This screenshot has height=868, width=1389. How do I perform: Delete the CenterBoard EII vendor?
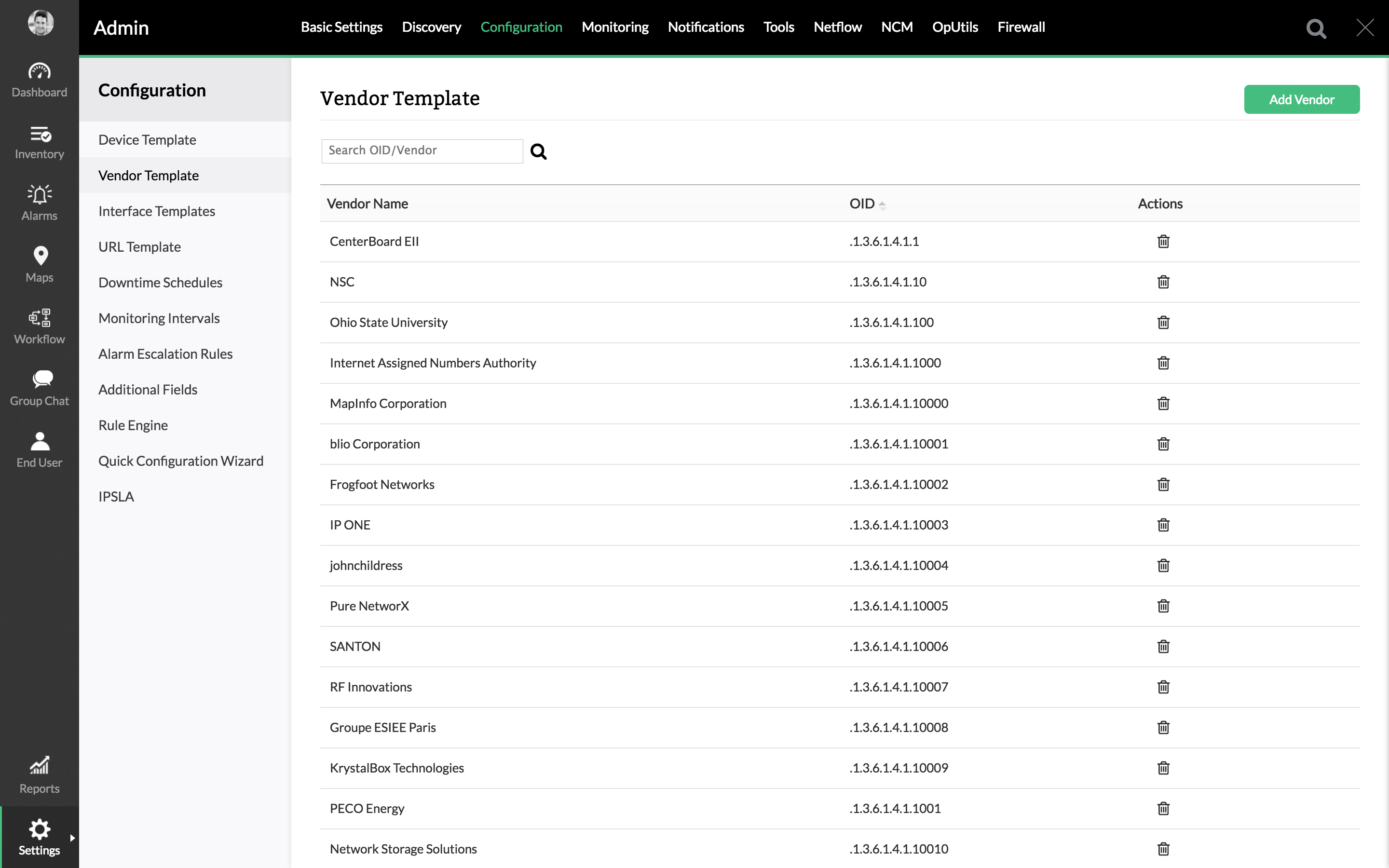coord(1163,242)
